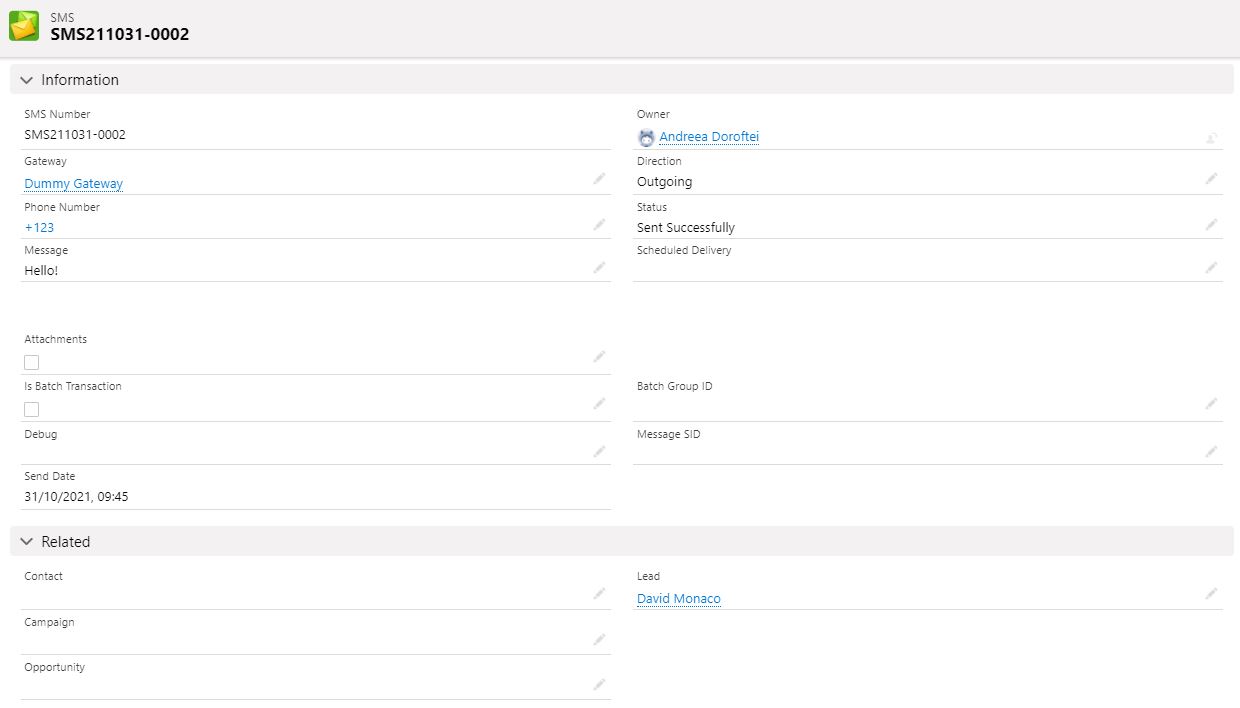This screenshot has height=708, width=1240.
Task: Edit the Is Batch Transaction pencil icon
Action: point(599,403)
